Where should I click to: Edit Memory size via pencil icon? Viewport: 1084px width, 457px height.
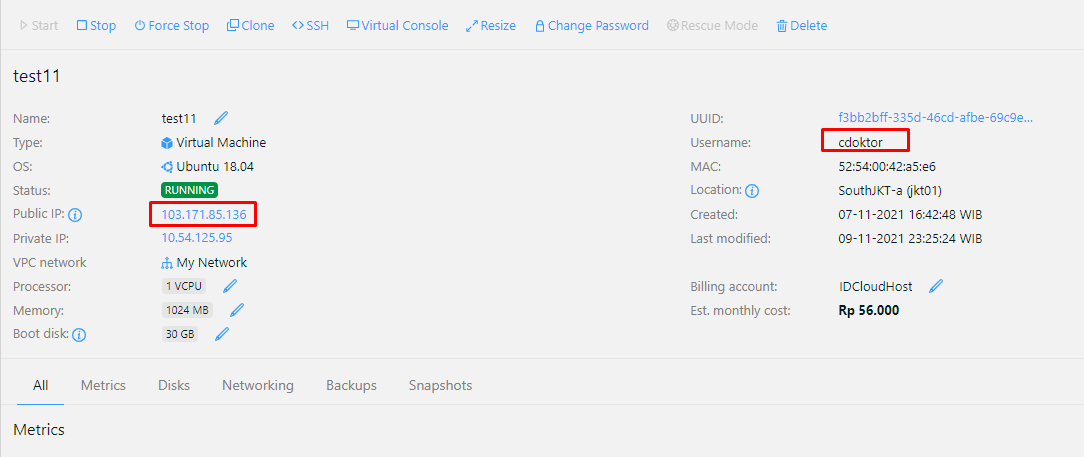237,310
